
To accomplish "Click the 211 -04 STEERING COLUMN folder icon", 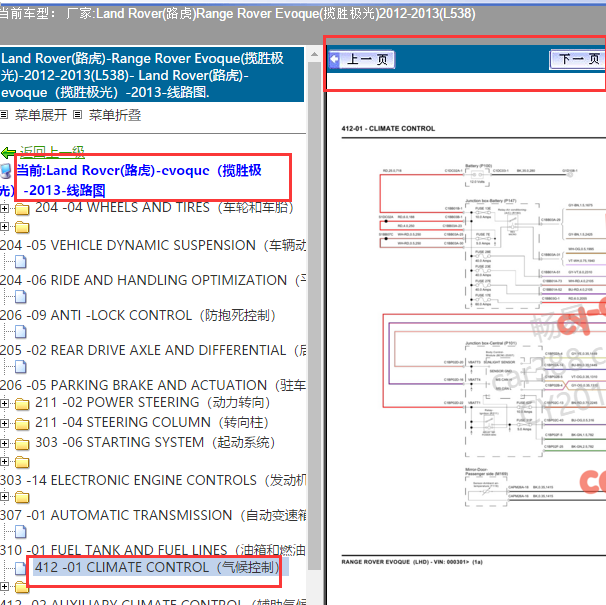I will pyautogui.click(x=22, y=424).
